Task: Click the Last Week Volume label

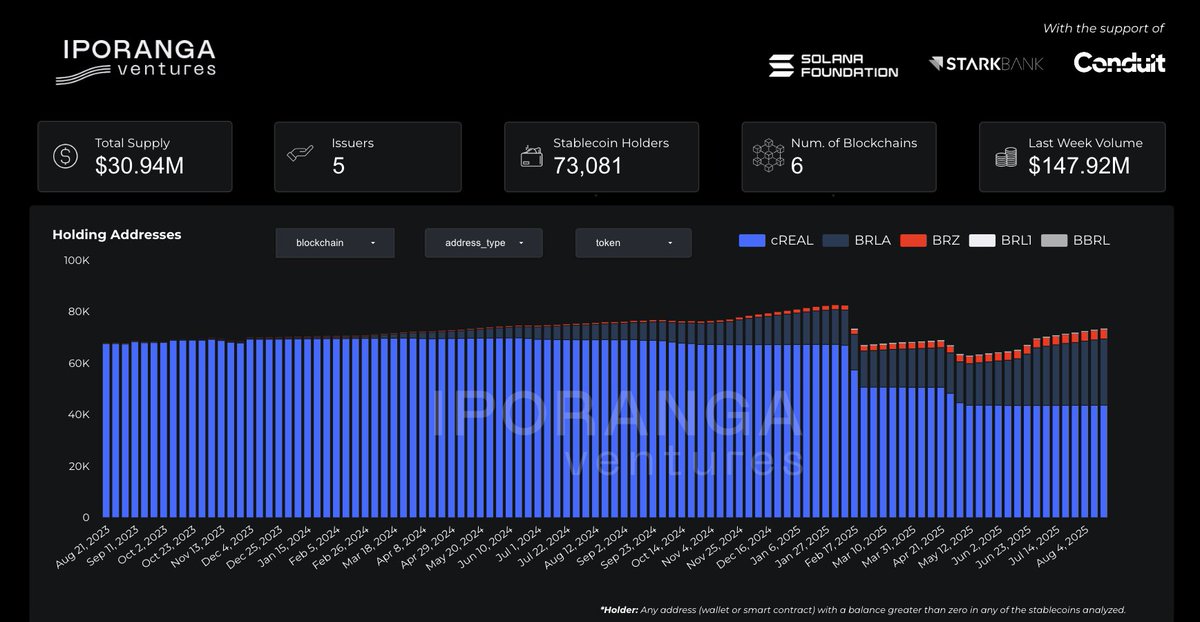Action: 1085,143
